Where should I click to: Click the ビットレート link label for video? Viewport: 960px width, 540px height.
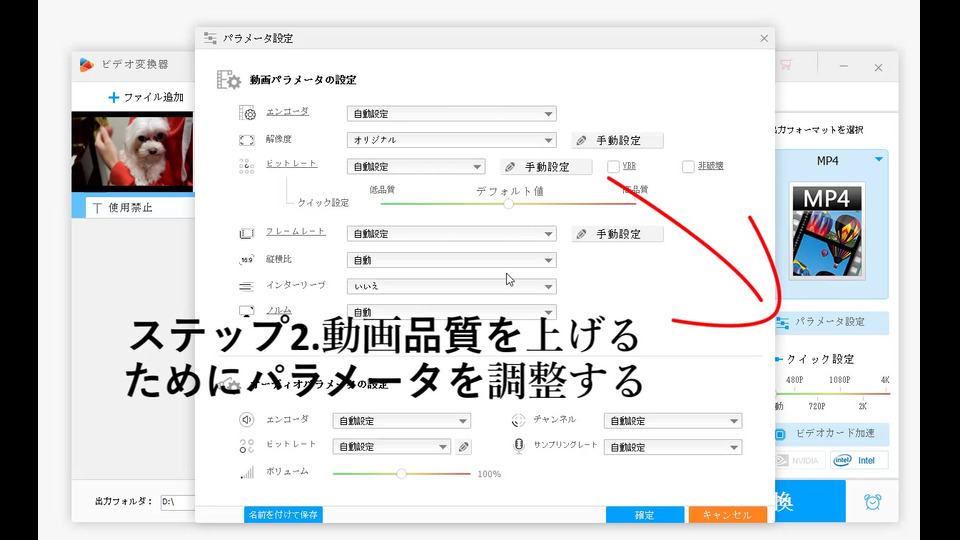tap(291, 163)
